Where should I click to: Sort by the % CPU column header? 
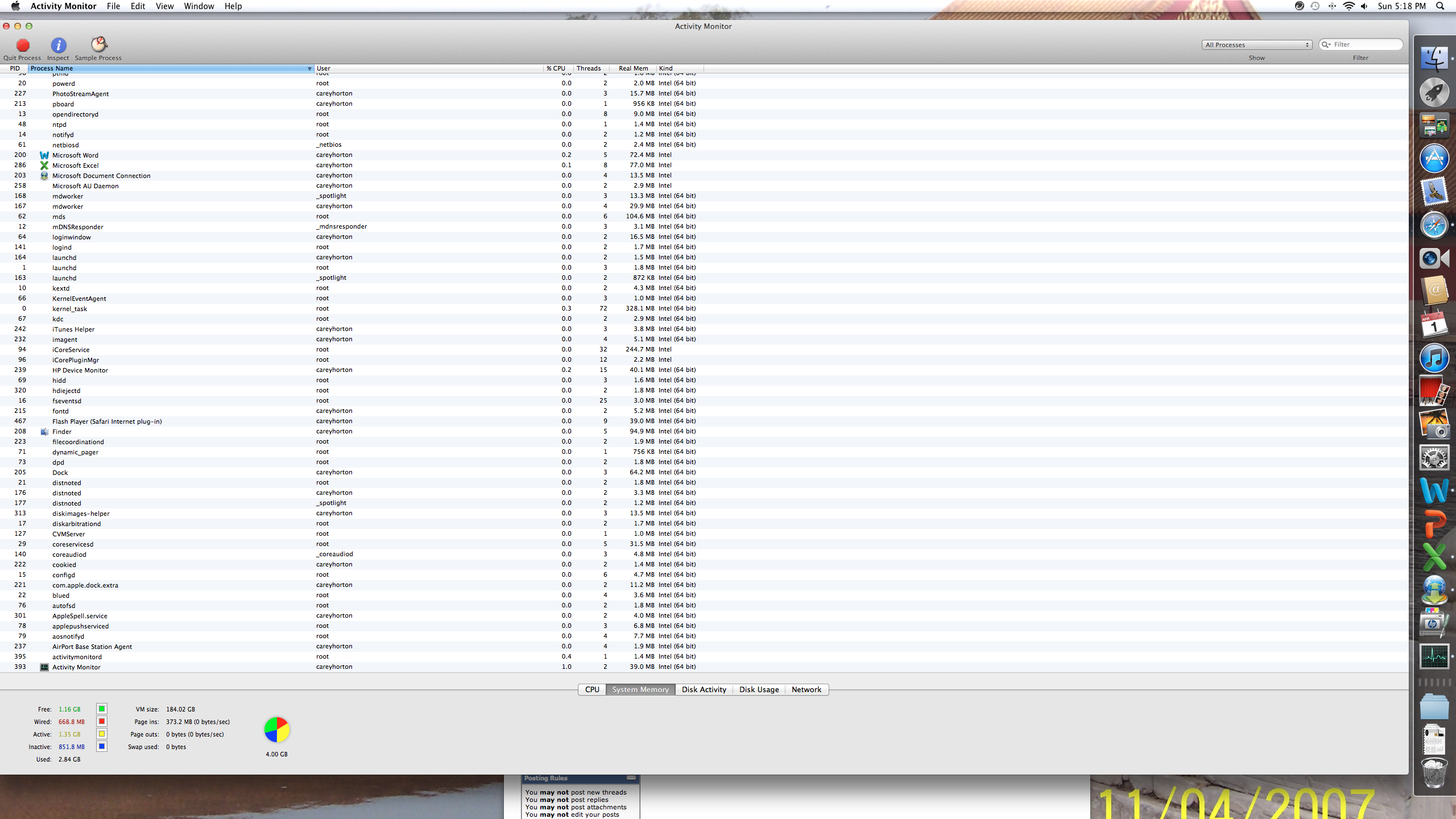559,68
